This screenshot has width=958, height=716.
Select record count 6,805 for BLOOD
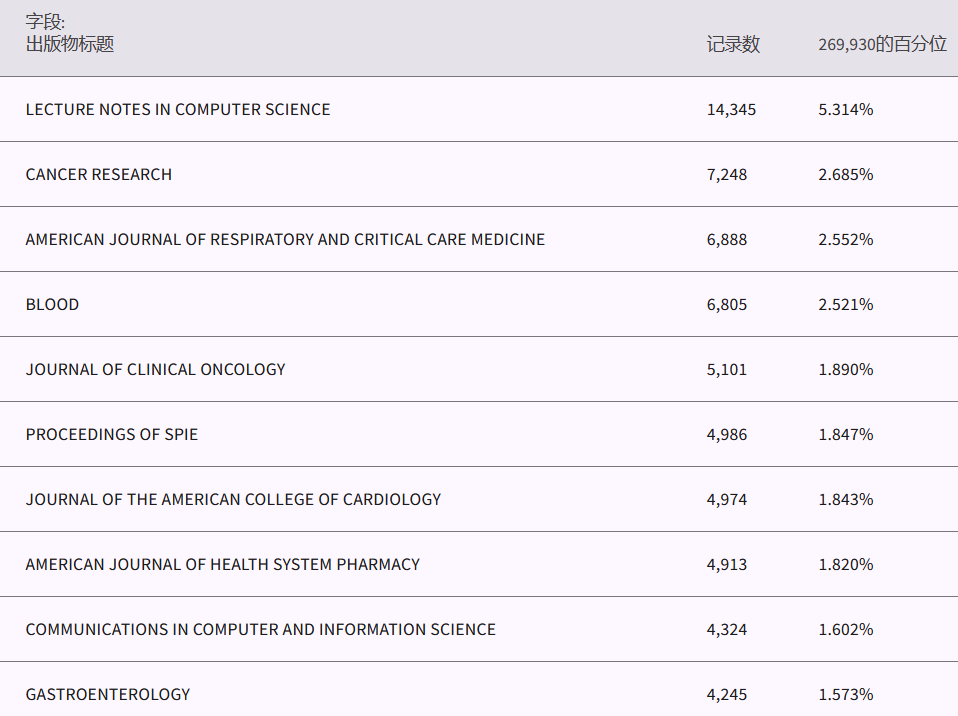(727, 304)
